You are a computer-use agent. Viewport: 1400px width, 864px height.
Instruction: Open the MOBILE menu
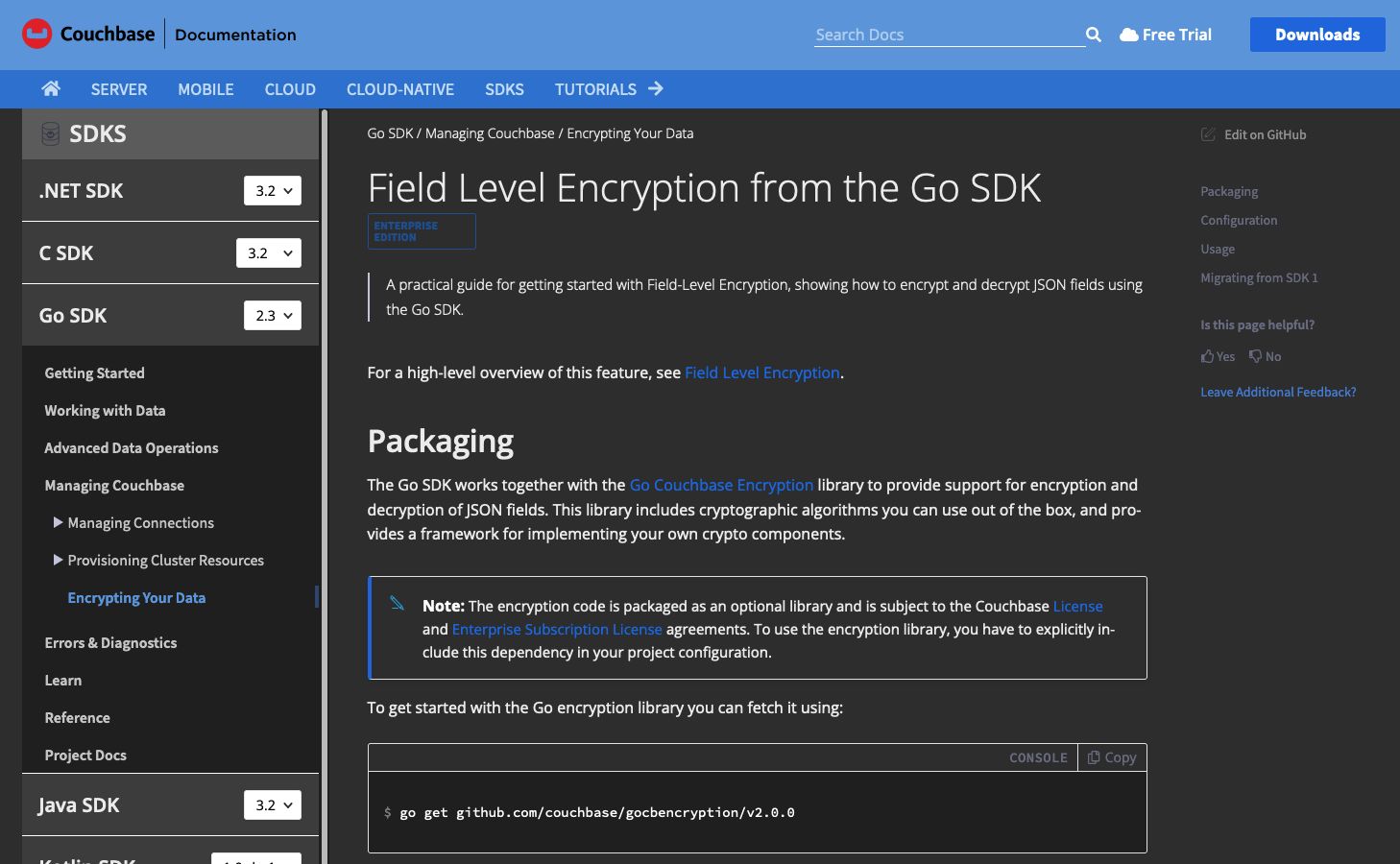click(205, 89)
